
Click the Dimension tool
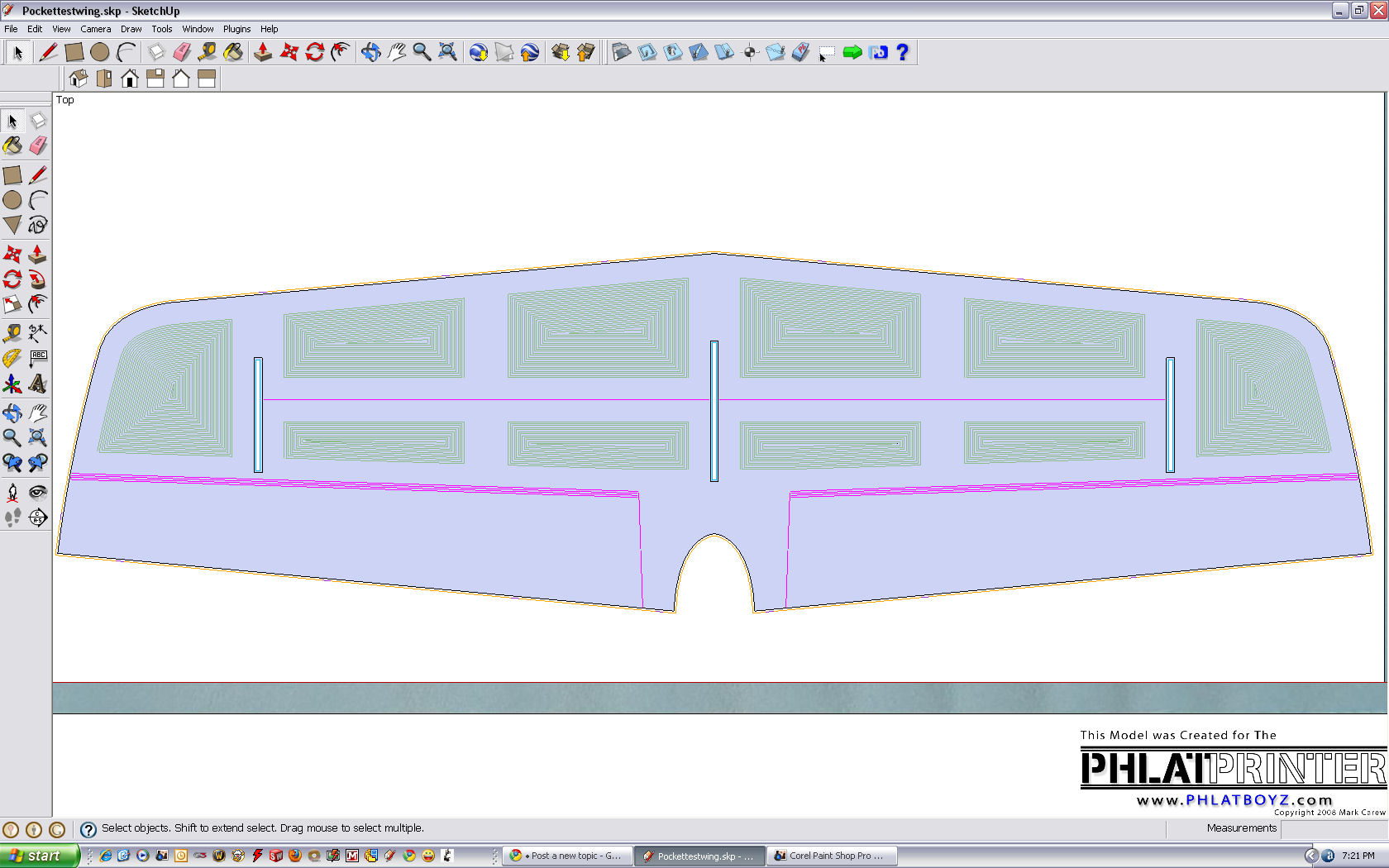coord(38,332)
